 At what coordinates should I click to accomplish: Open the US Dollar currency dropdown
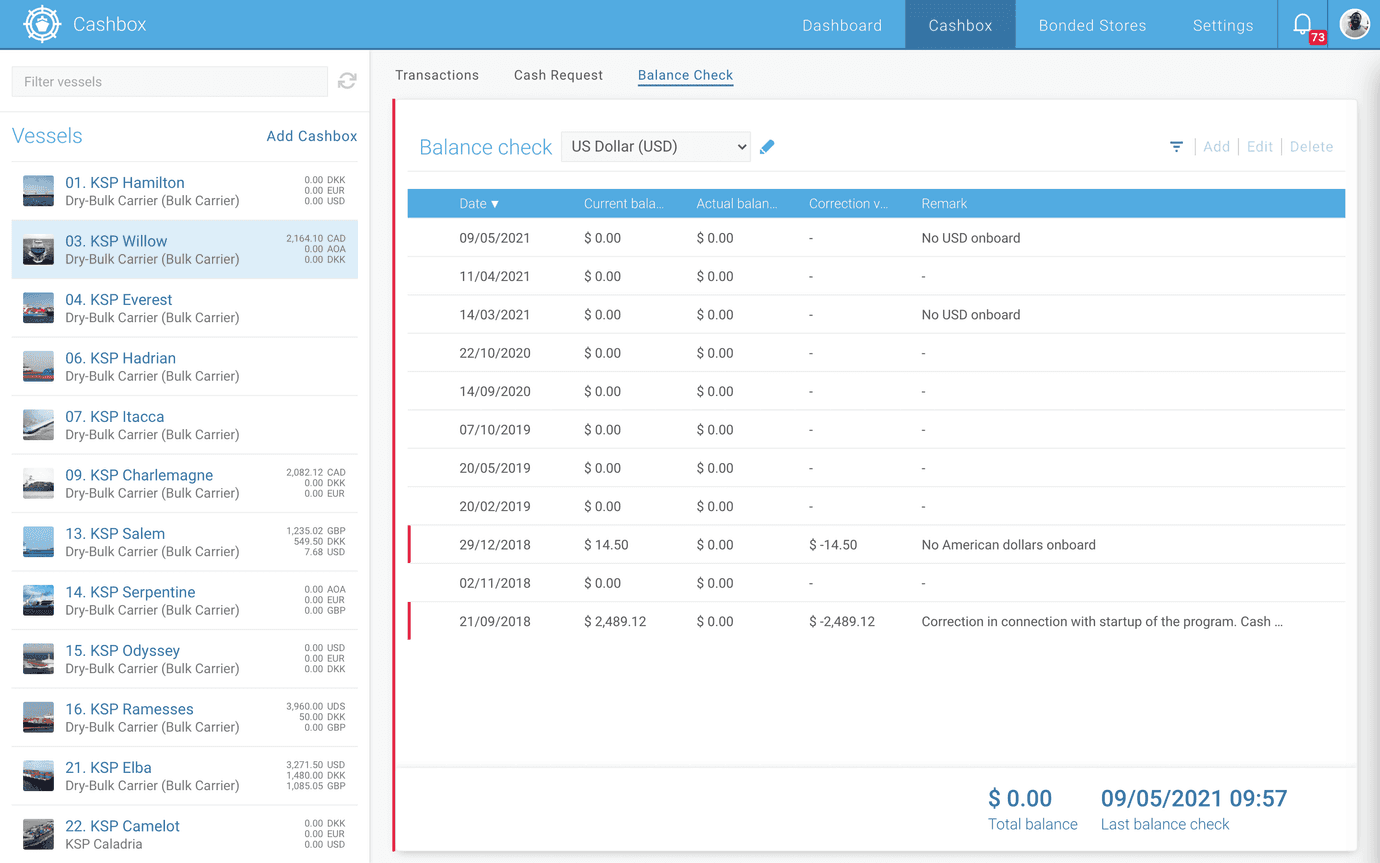pos(655,147)
